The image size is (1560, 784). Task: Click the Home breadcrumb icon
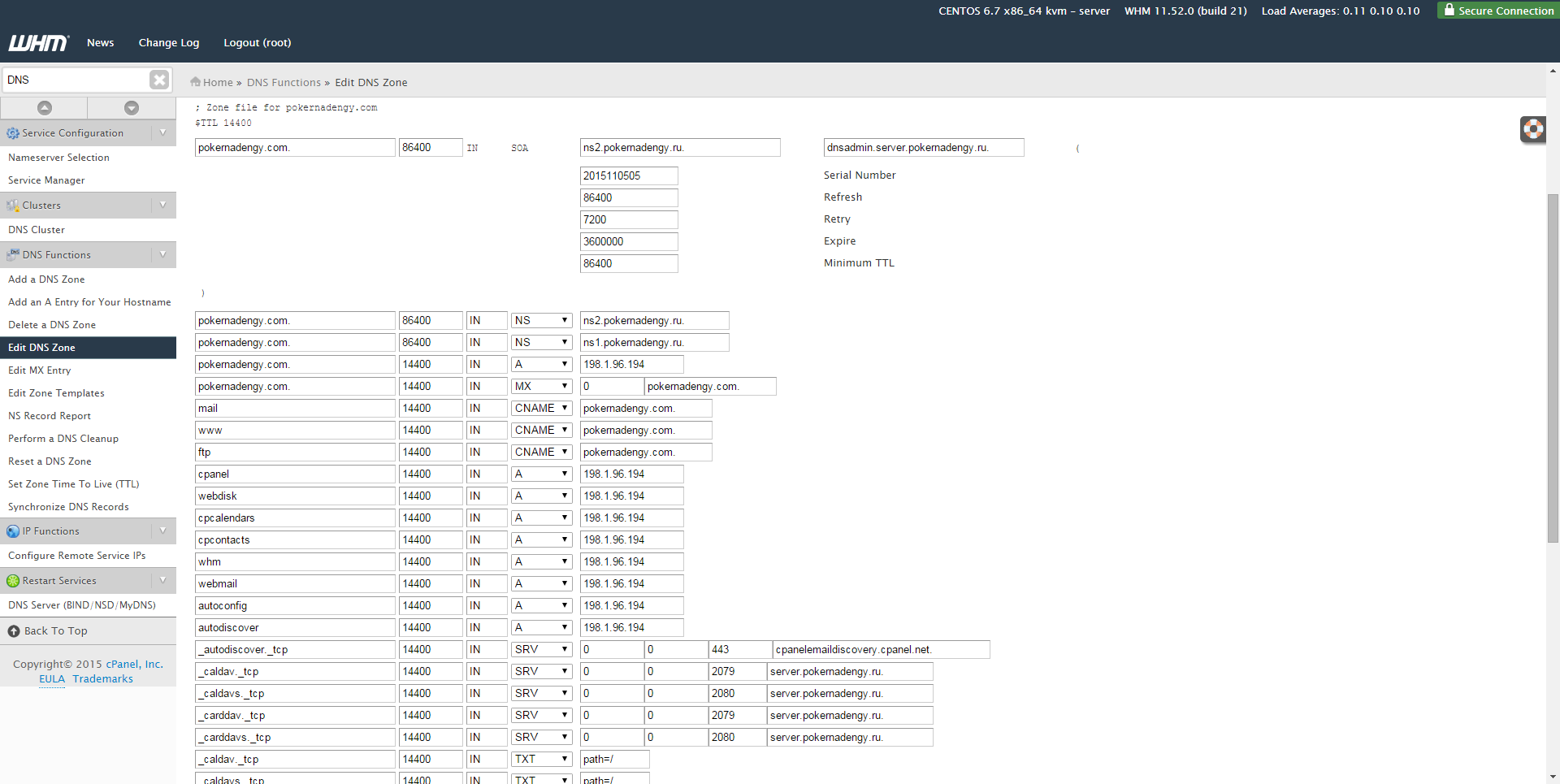195,82
